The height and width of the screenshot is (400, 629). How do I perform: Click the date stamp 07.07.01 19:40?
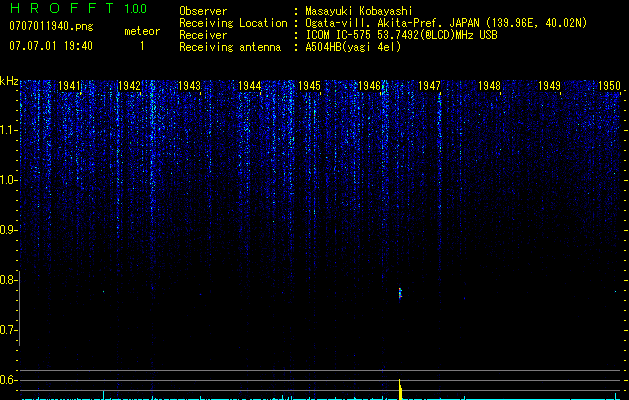tap(51, 46)
